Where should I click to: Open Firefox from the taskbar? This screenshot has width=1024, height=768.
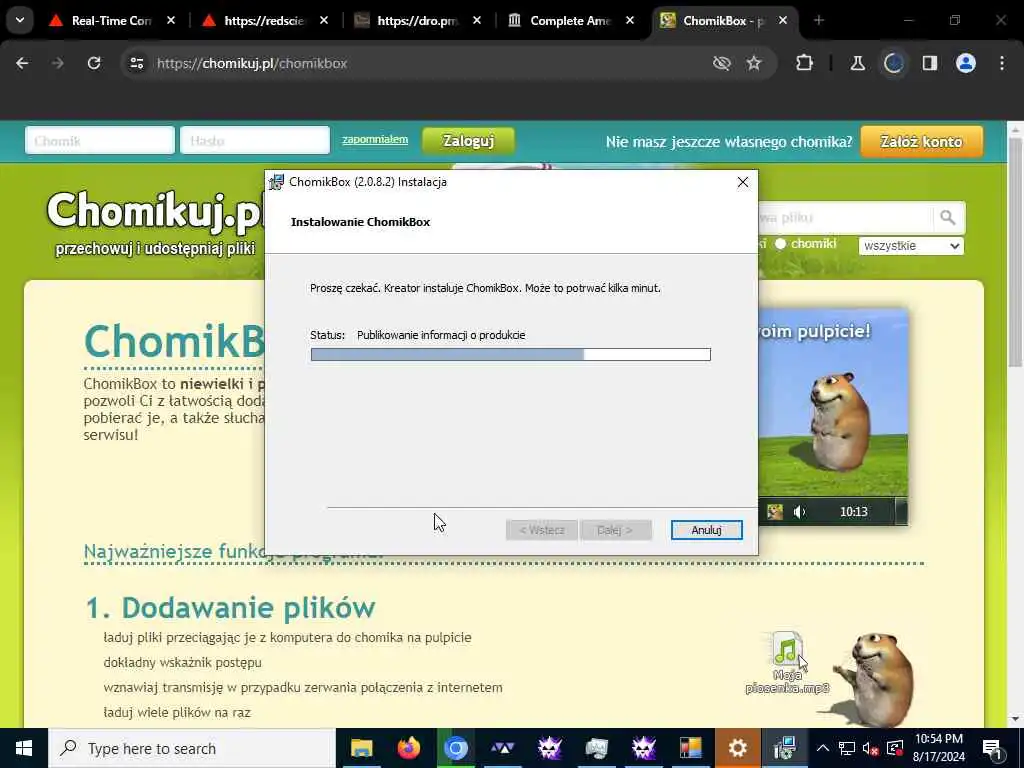pos(409,748)
